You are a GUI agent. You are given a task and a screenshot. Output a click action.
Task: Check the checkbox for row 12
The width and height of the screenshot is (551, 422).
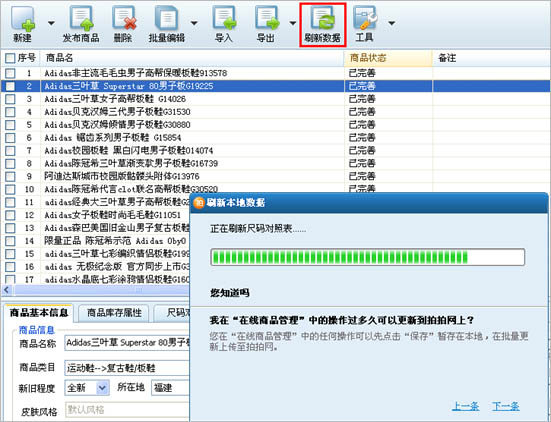pos(10,215)
